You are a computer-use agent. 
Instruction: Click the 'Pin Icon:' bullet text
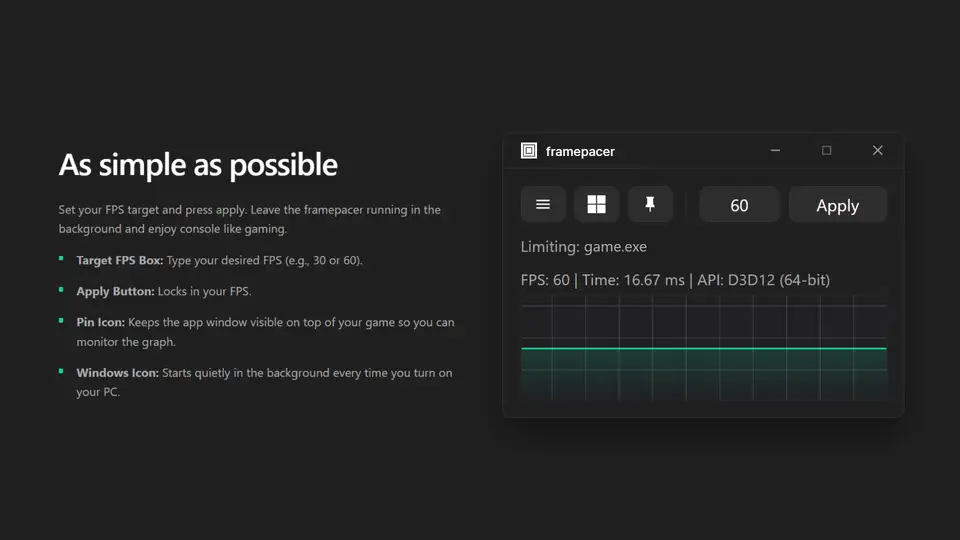(x=100, y=322)
